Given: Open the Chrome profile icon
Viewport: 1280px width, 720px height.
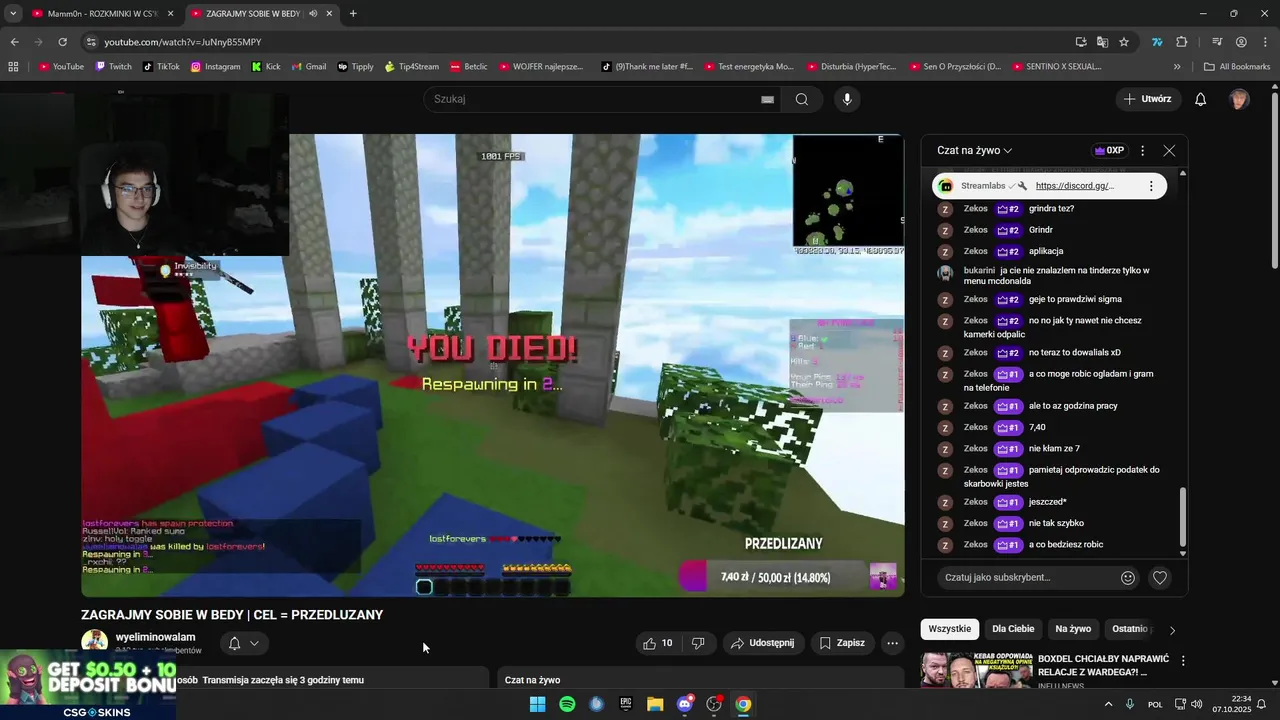Looking at the screenshot, I should (x=1241, y=42).
